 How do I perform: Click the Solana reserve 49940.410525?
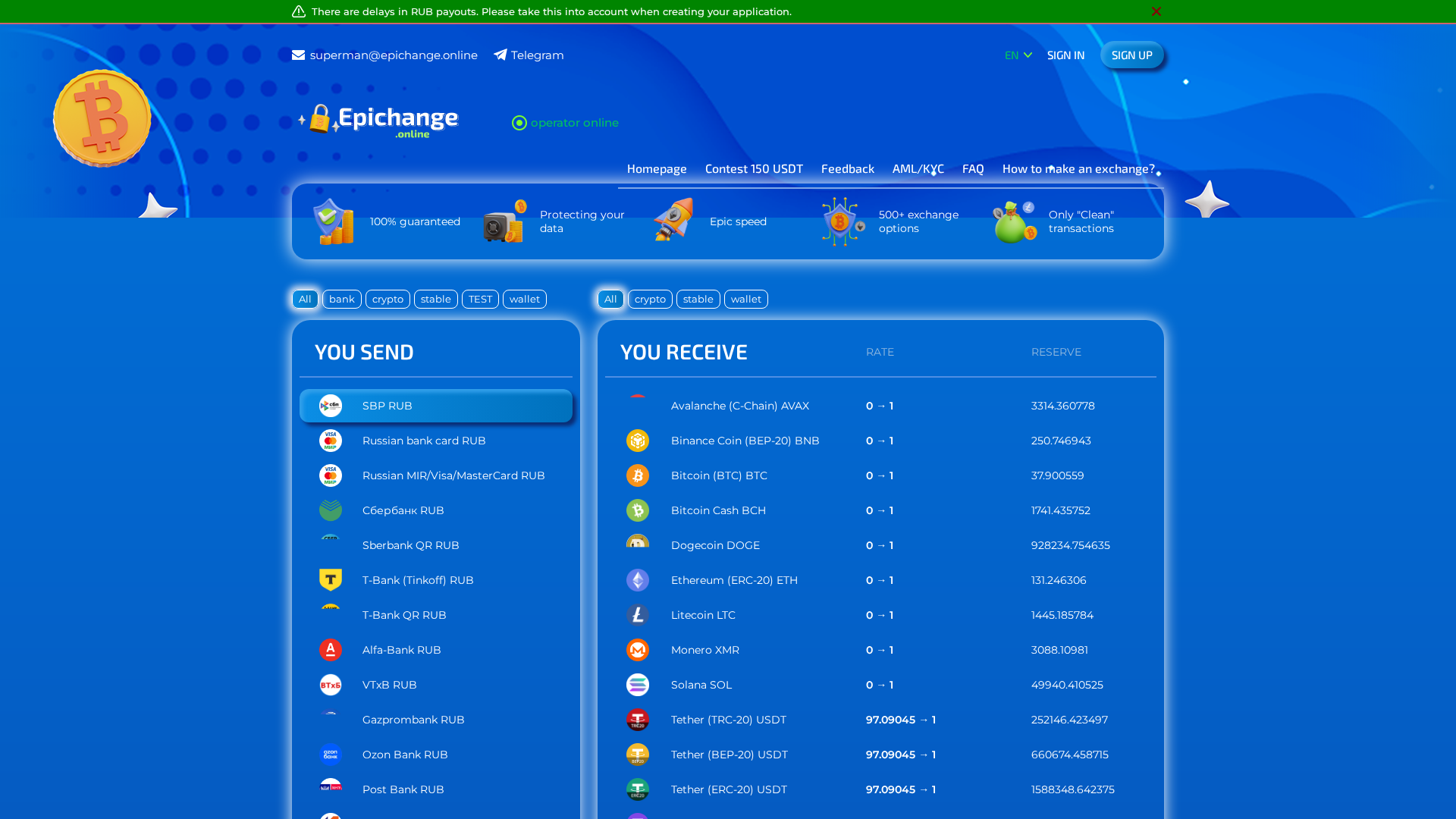[x=1067, y=685]
